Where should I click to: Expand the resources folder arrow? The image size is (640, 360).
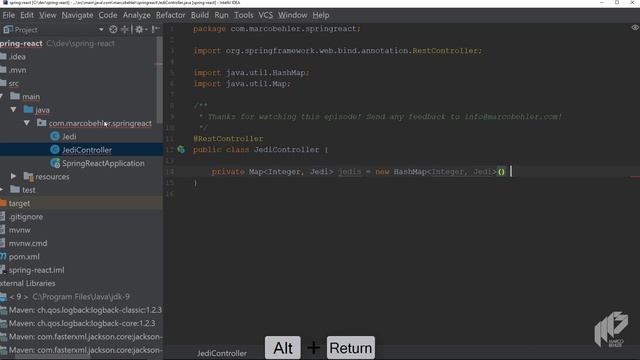click(x=13, y=176)
